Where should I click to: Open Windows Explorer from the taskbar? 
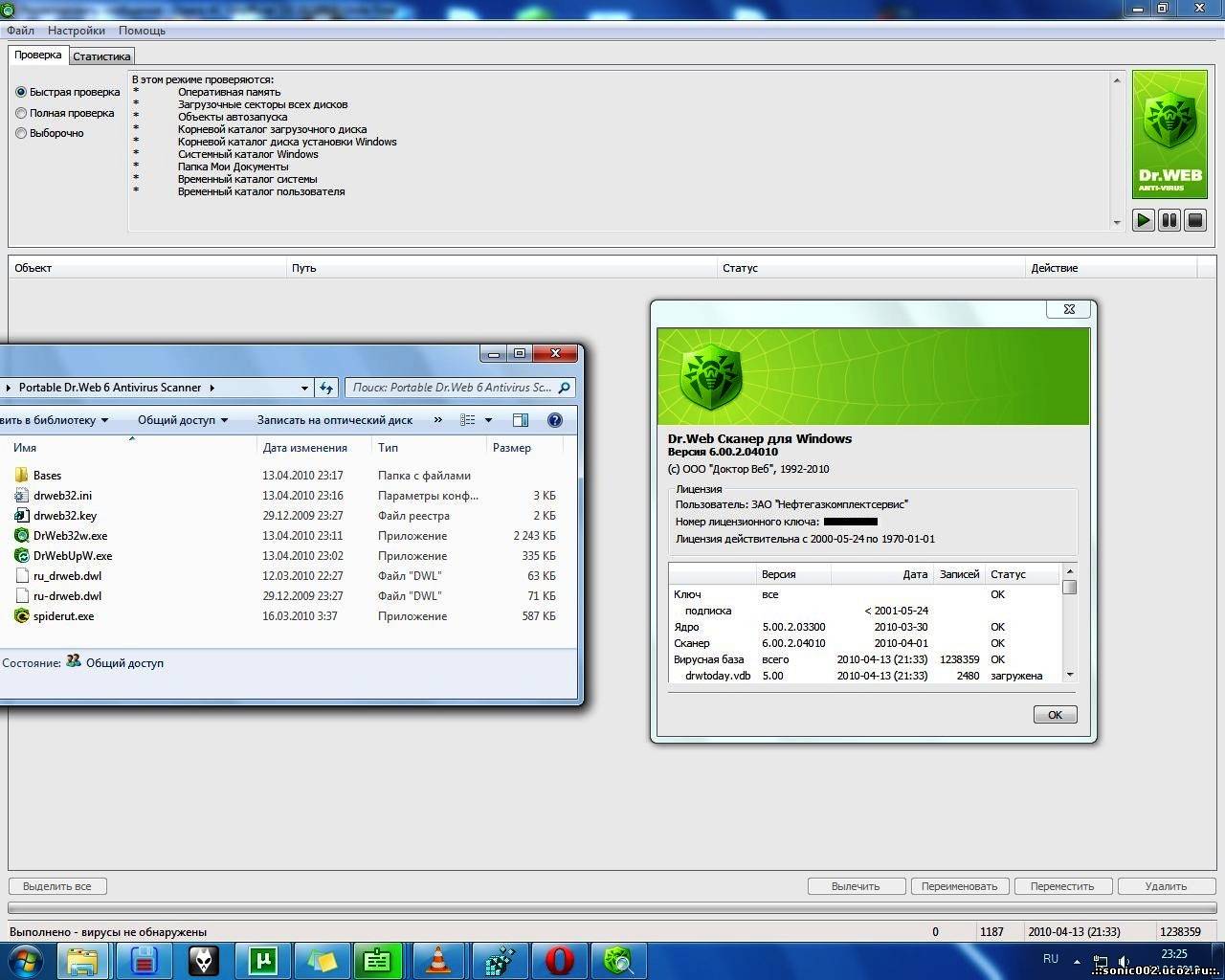[83, 961]
